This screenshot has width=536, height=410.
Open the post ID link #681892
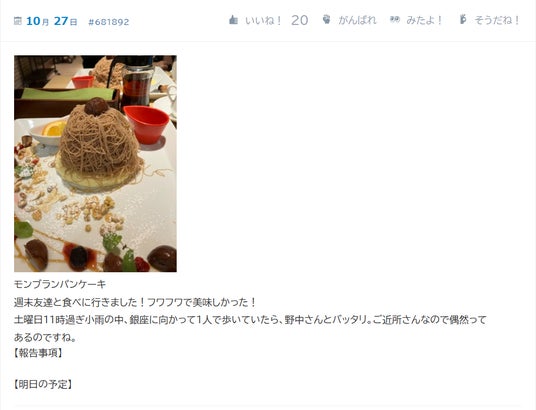point(109,22)
